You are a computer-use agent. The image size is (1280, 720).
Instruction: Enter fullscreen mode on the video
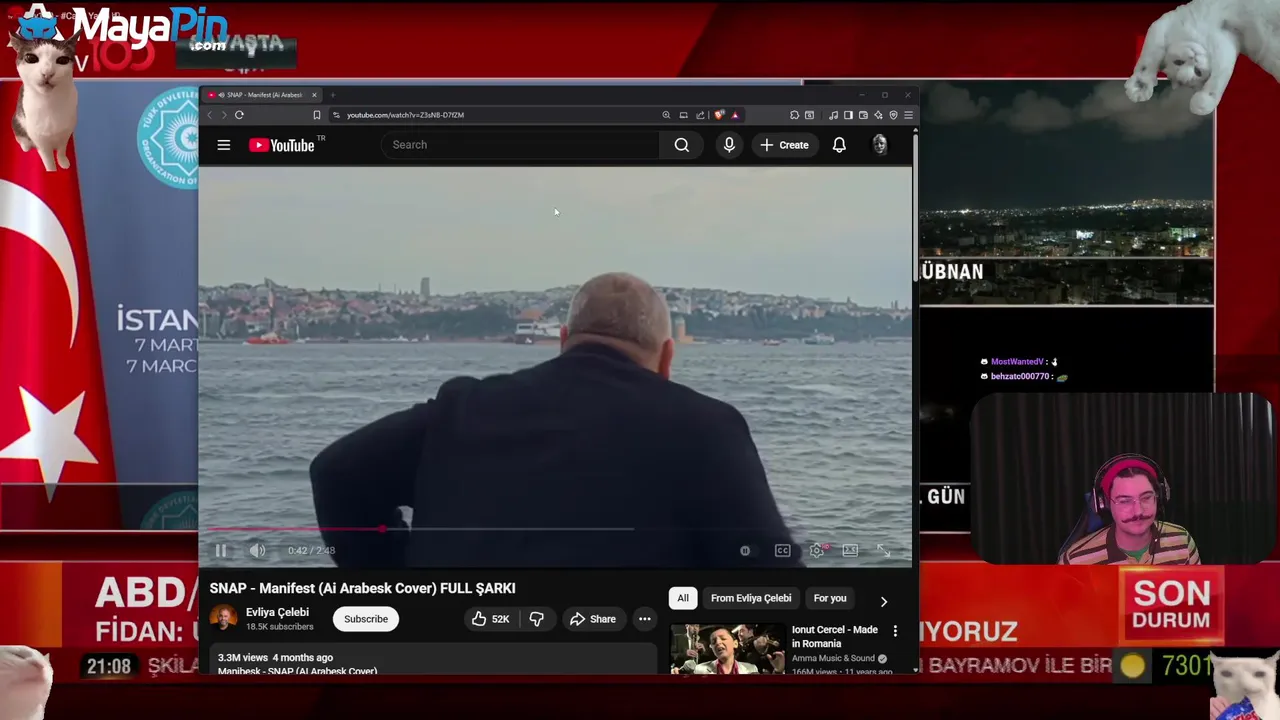tap(884, 550)
